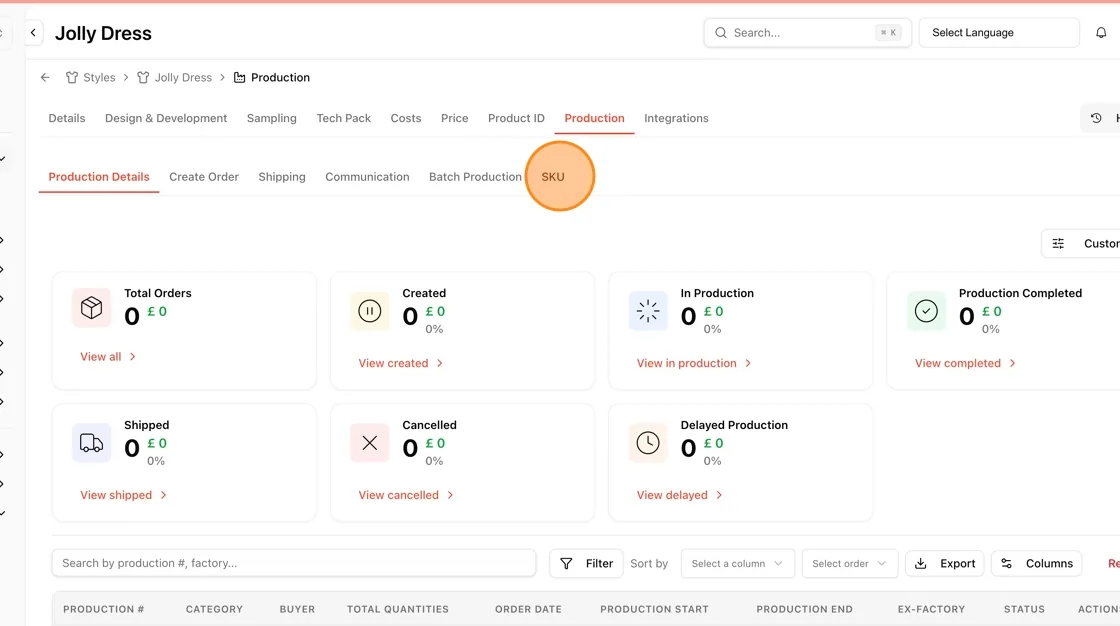The width and height of the screenshot is (1120, 626).
Task: Open the View in production link
Action: [x=694, y=363]
